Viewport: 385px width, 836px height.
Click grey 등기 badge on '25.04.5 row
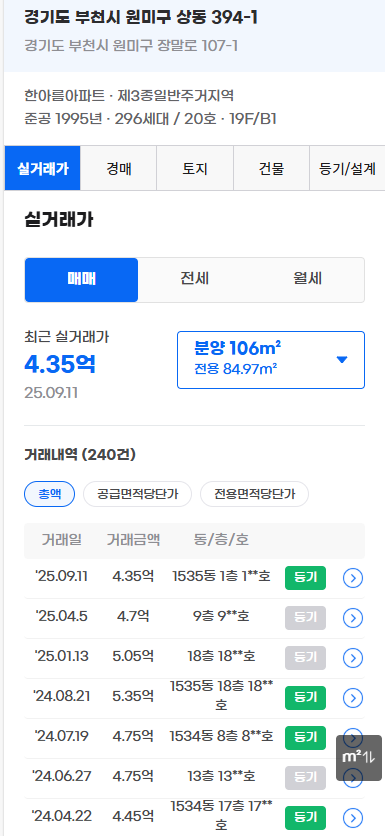(x=306, y=618)
